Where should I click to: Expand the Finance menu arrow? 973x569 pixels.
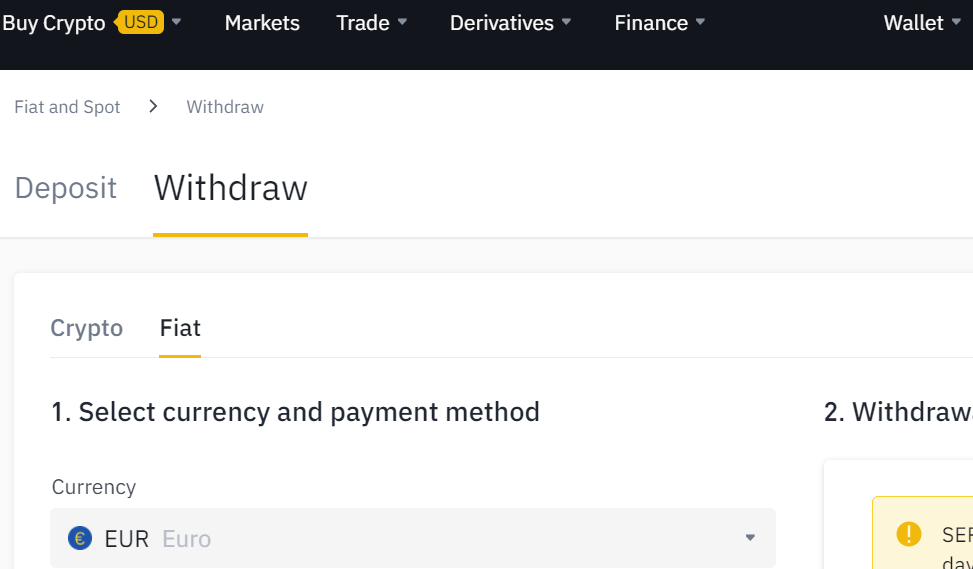700,22
